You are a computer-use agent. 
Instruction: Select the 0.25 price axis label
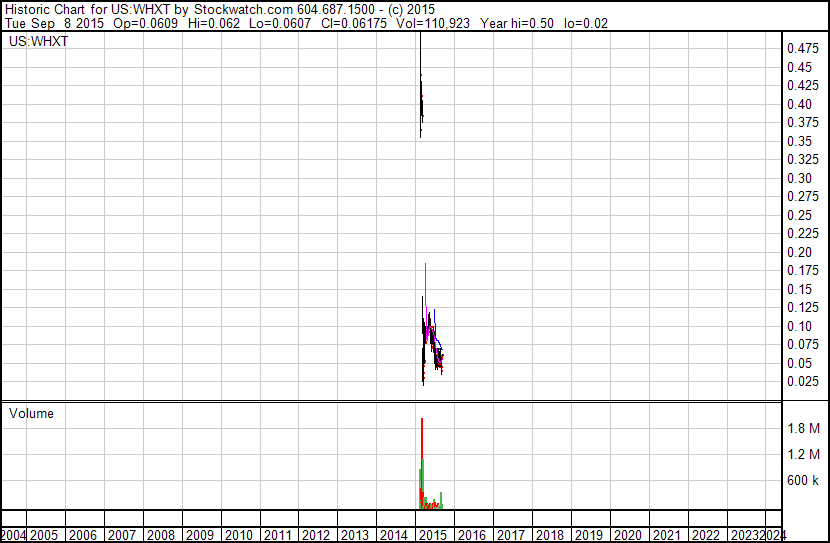point(799,215)
